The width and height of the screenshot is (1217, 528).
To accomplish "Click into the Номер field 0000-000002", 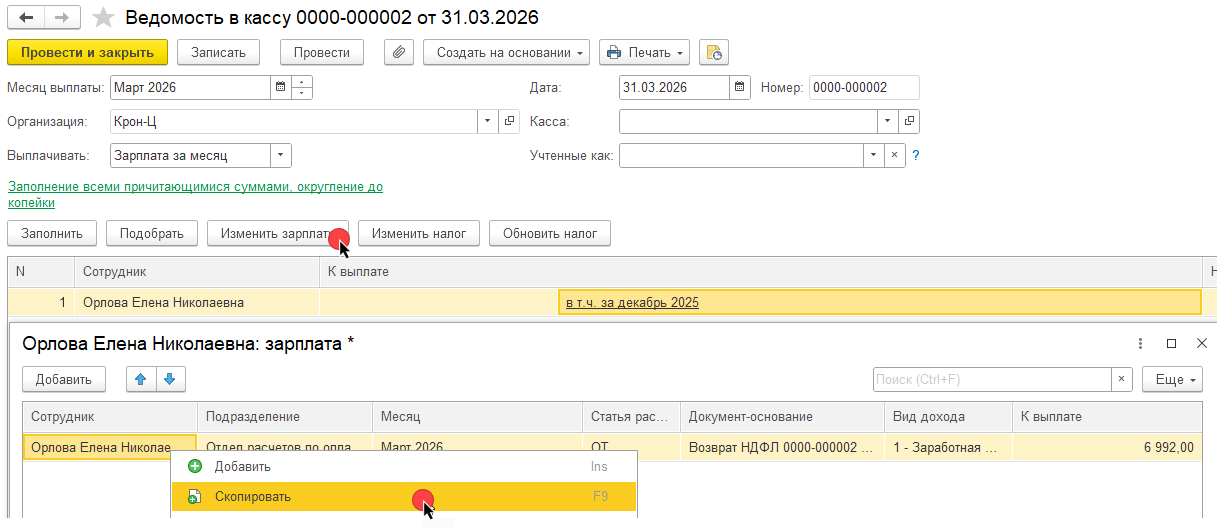I will [x=864, y=88].
